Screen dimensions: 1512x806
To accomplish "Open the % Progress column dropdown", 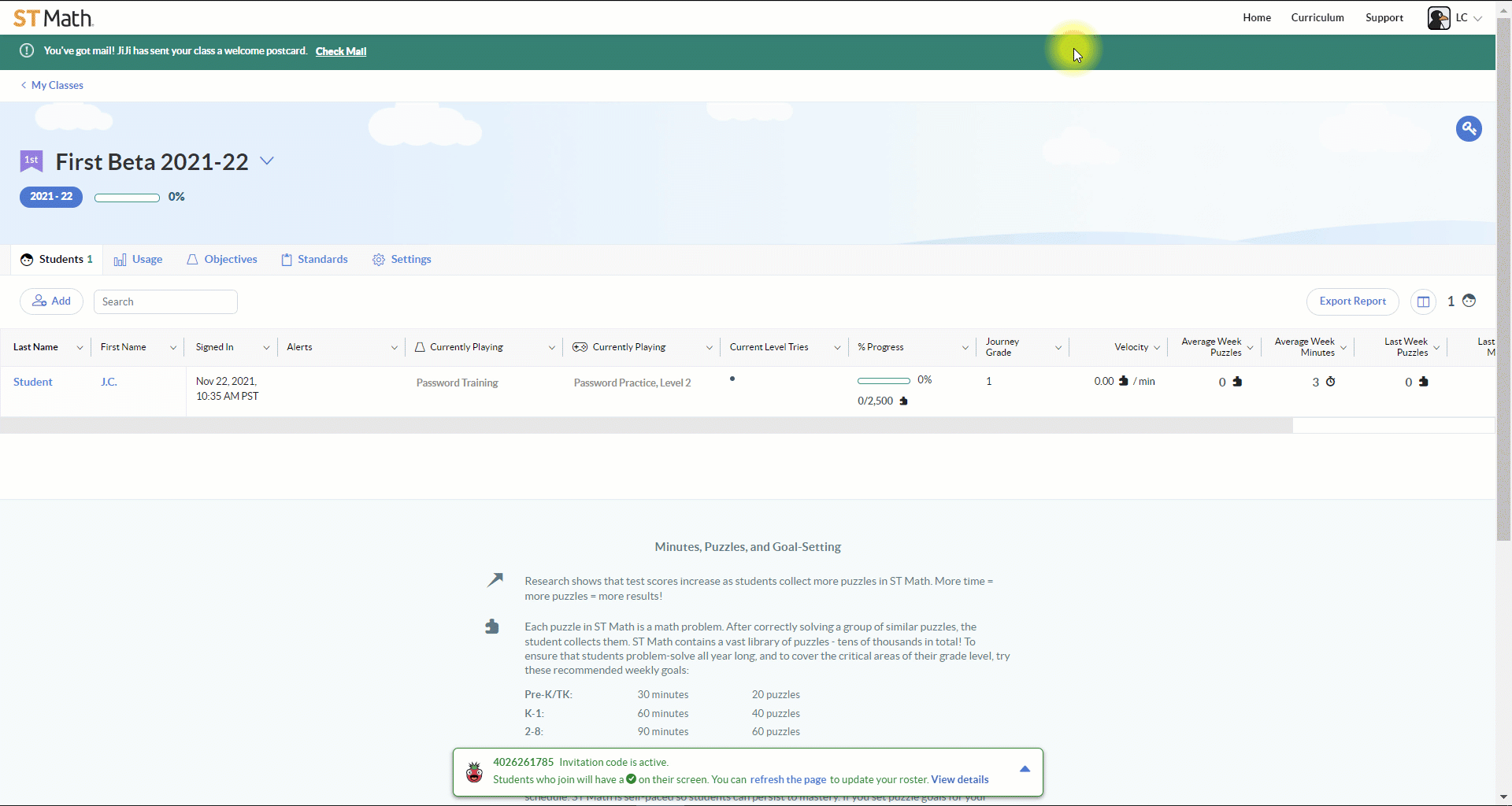I will pyautogui.click(x=965, y=348).
